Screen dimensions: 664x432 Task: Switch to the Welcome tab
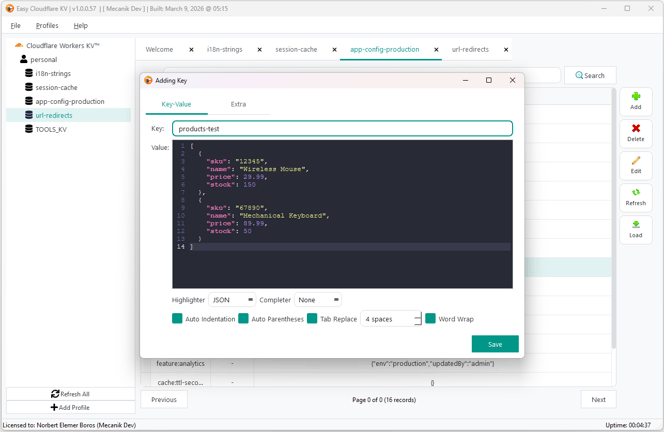point(159,50)
